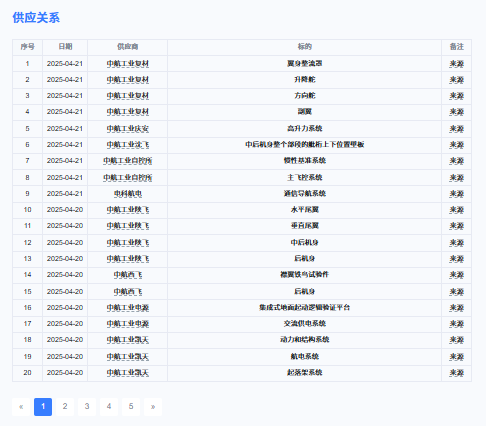The width and height of the screenshot is (486, 426).
Task: Click supplier 电科航电 in row 9
Action: click(x=128, y=194)
